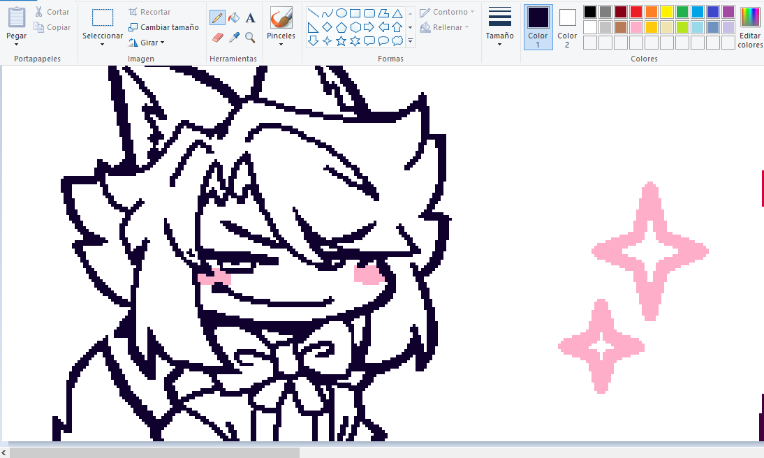Select the Text tool
Image resolution: width=764 pixels, height=458 pixels.
click(x=250, y=18)
